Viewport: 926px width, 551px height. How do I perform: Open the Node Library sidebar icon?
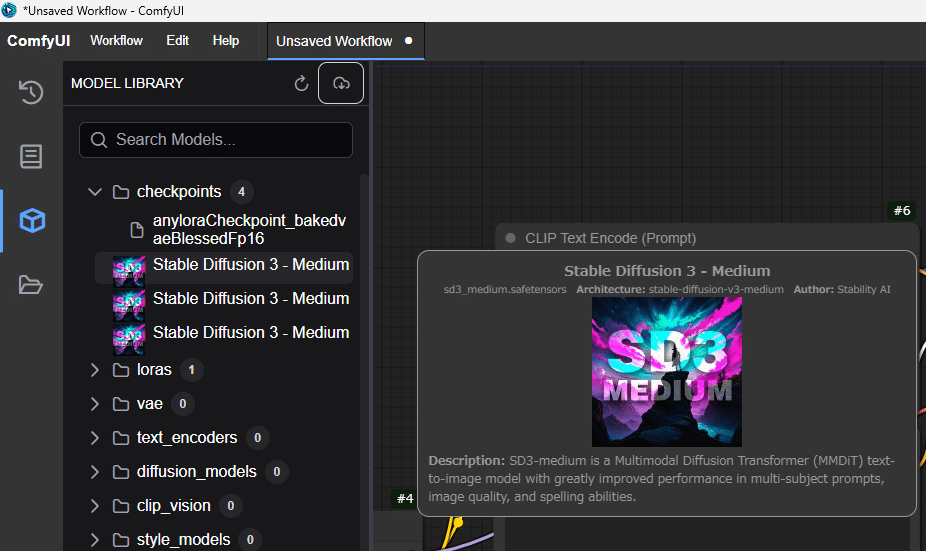(x=31, y=157)
